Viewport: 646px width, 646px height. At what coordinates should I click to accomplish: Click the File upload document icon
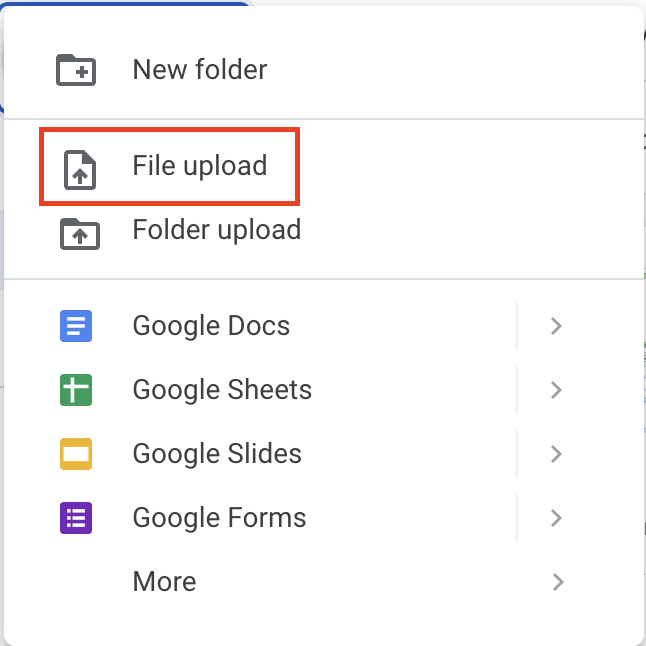point(80,170)
